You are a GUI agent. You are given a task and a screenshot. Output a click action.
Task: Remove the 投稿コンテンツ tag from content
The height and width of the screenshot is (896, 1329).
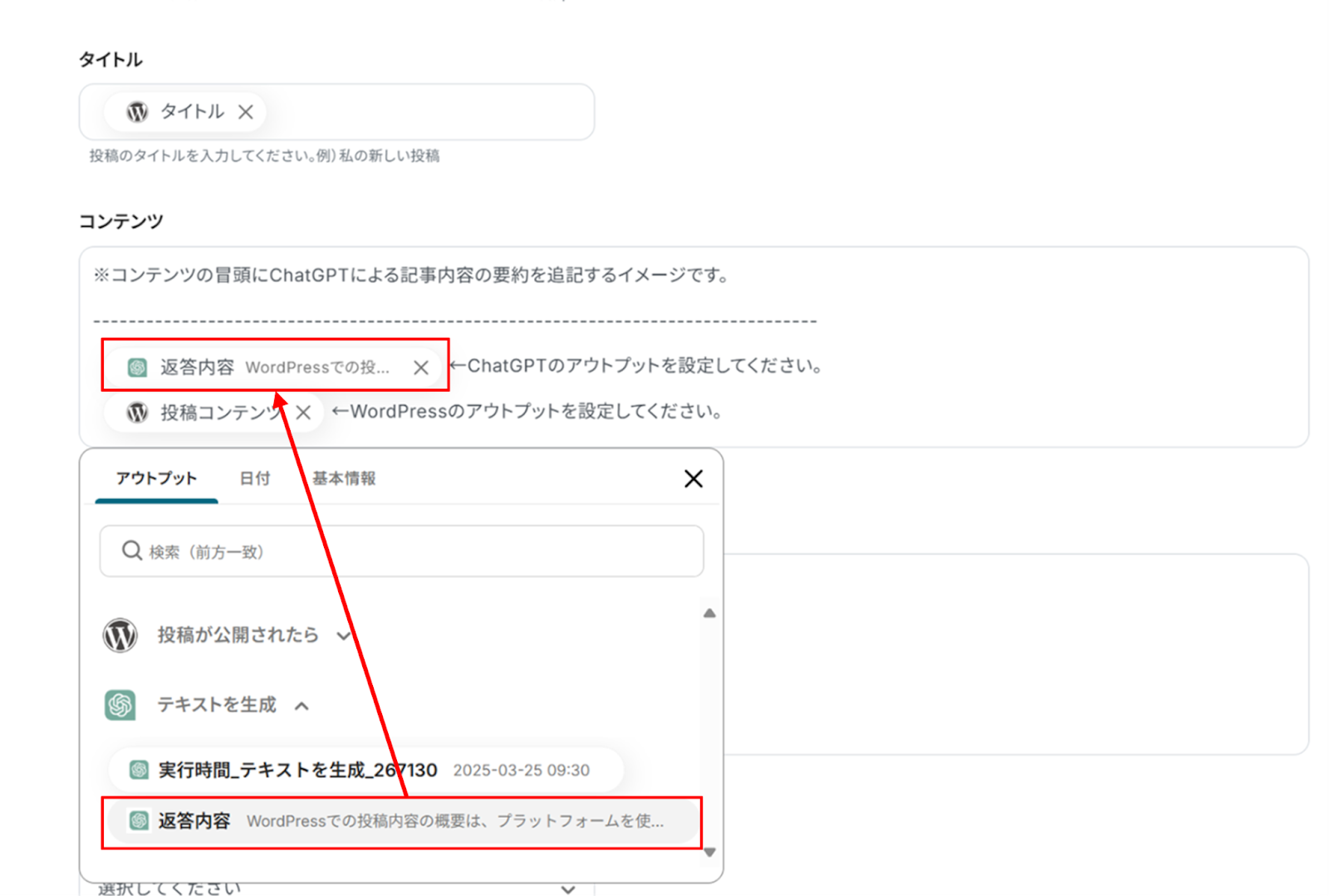[x=304, y=413]
